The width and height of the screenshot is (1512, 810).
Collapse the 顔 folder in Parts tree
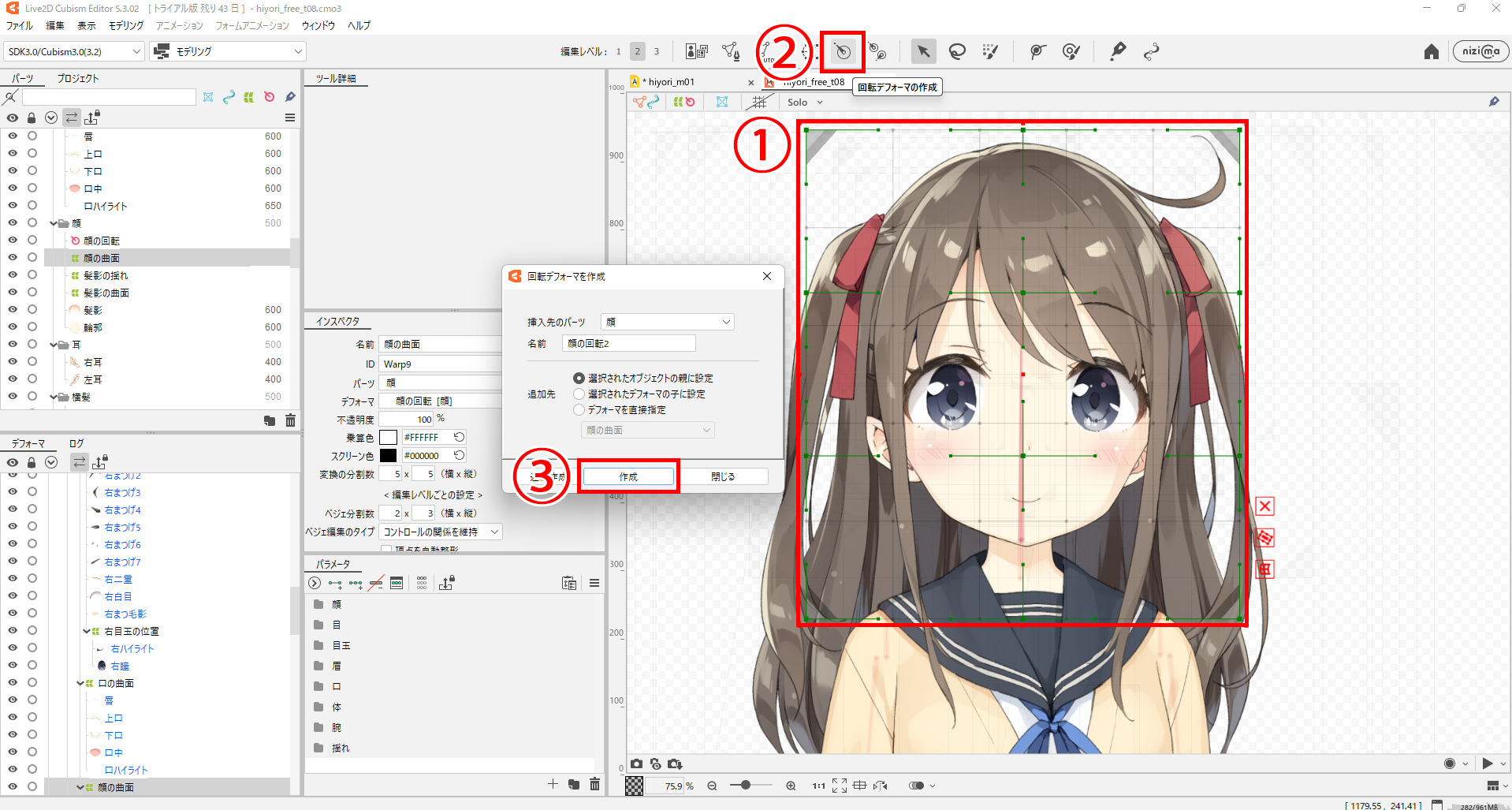click(x=54, y=223)
